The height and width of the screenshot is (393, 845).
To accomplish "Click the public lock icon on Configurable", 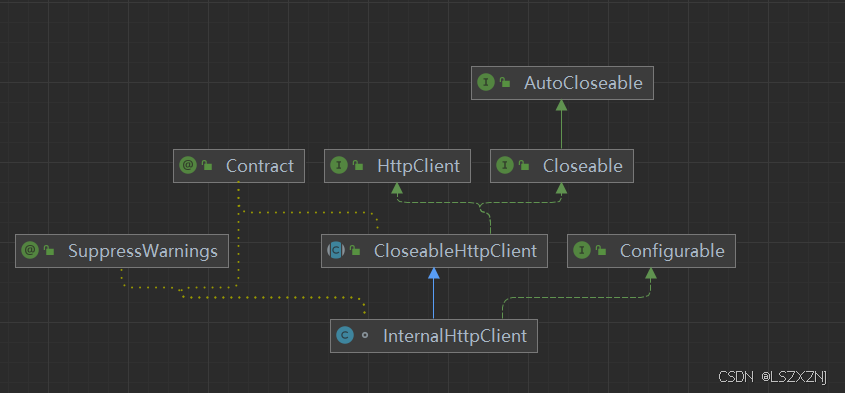I will tap(600, 250).
